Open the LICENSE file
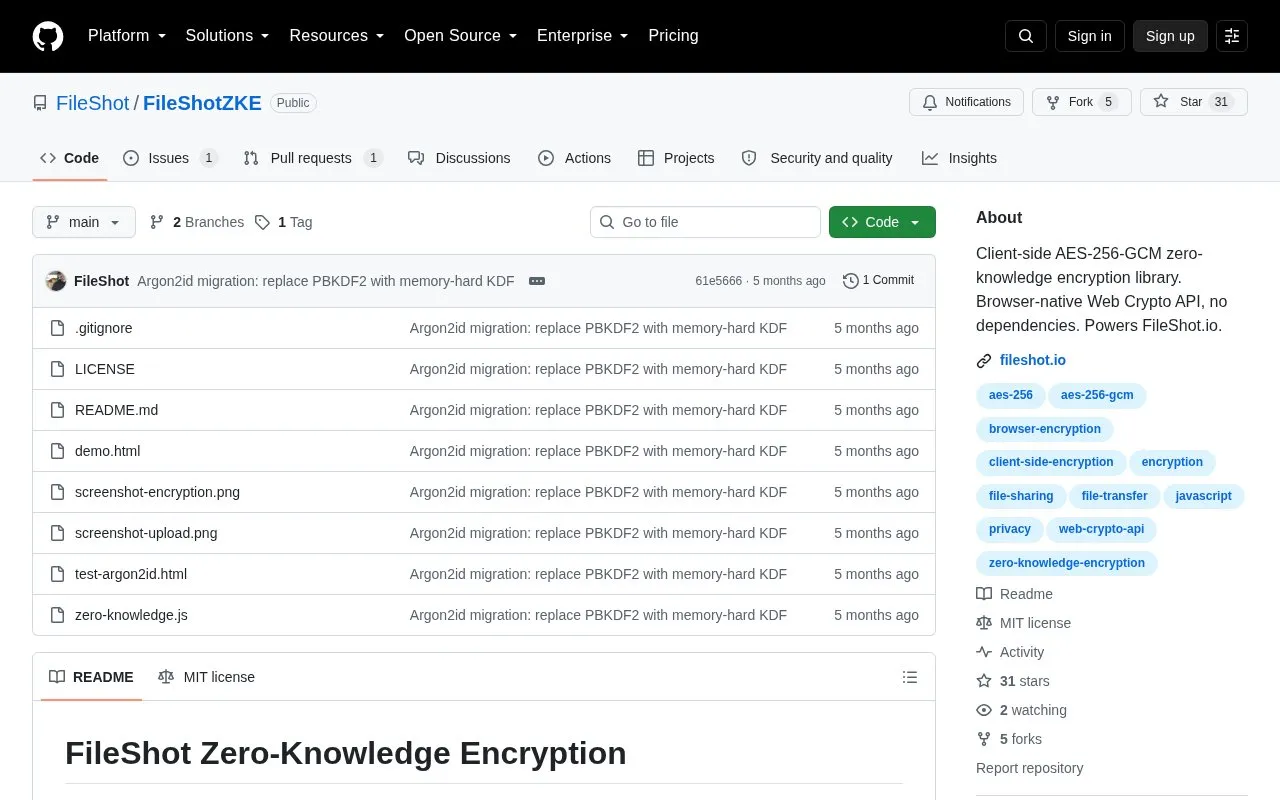 click(x=105, y=369)
